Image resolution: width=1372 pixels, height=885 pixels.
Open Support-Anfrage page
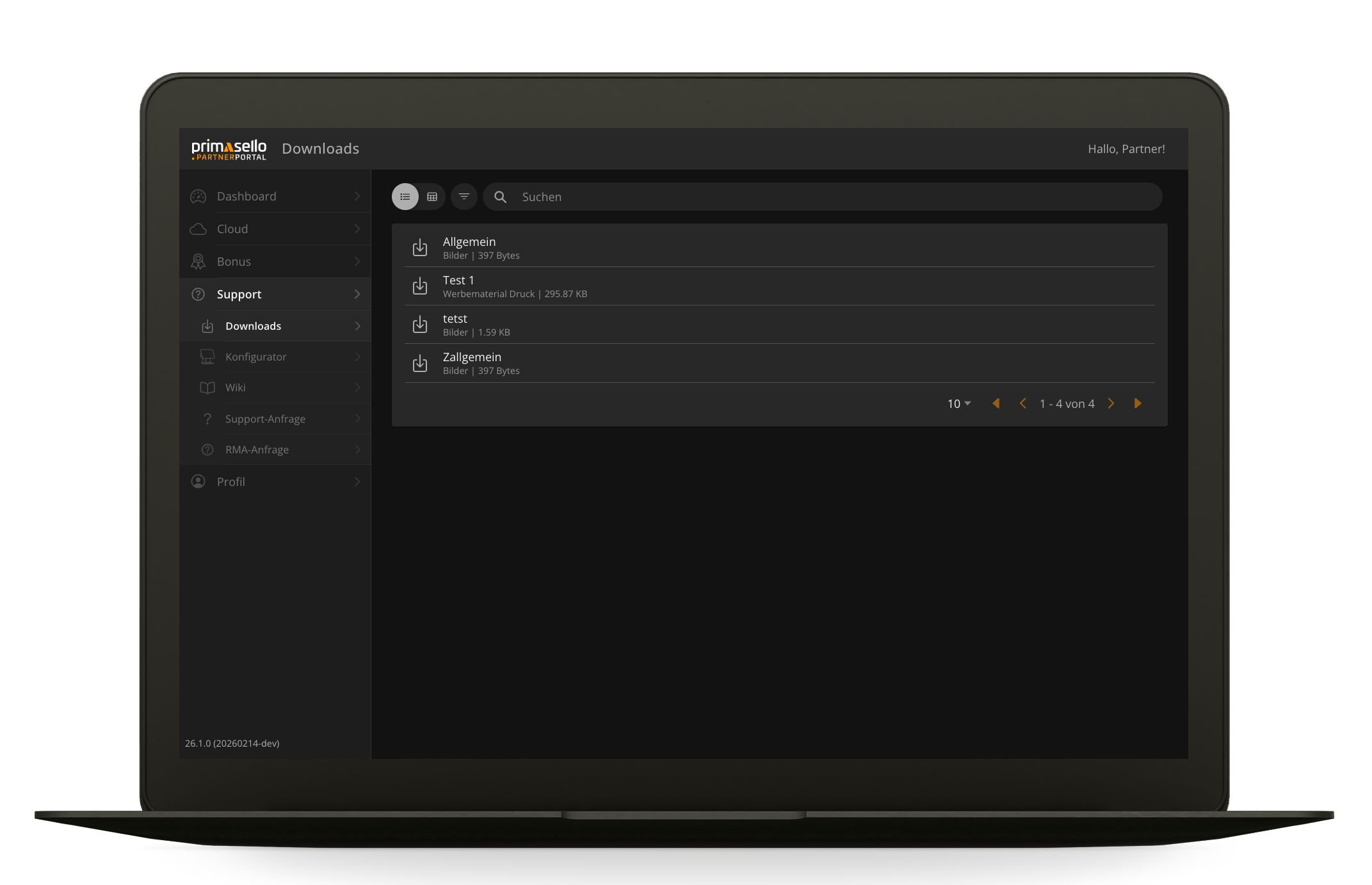pos(265,419)
